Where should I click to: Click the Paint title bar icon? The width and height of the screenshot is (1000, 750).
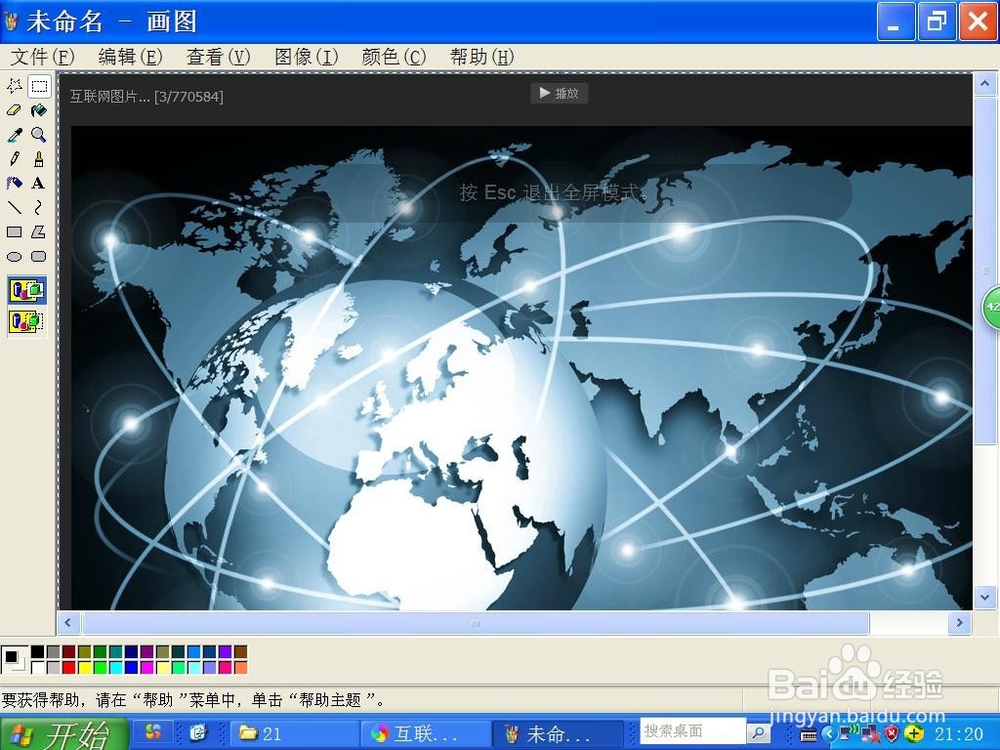tap(11, 22)
